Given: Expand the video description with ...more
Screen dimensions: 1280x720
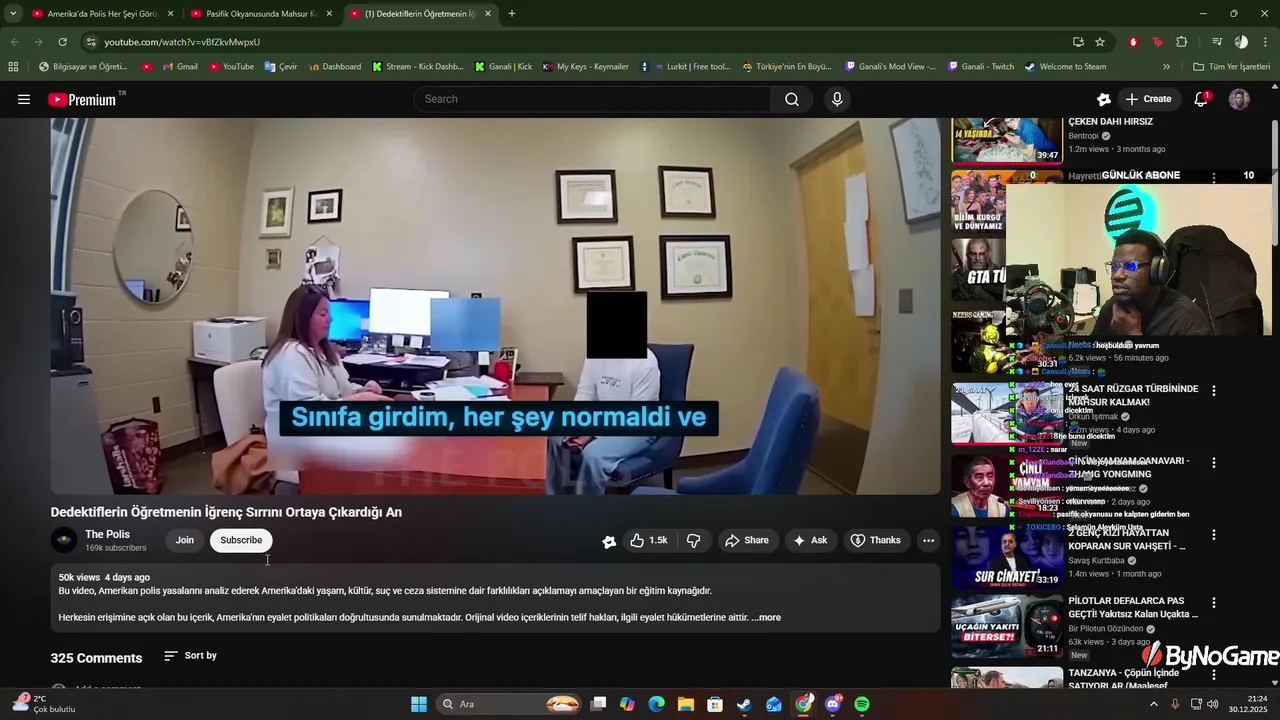Looking at the screenshot, I should [766, 617].
